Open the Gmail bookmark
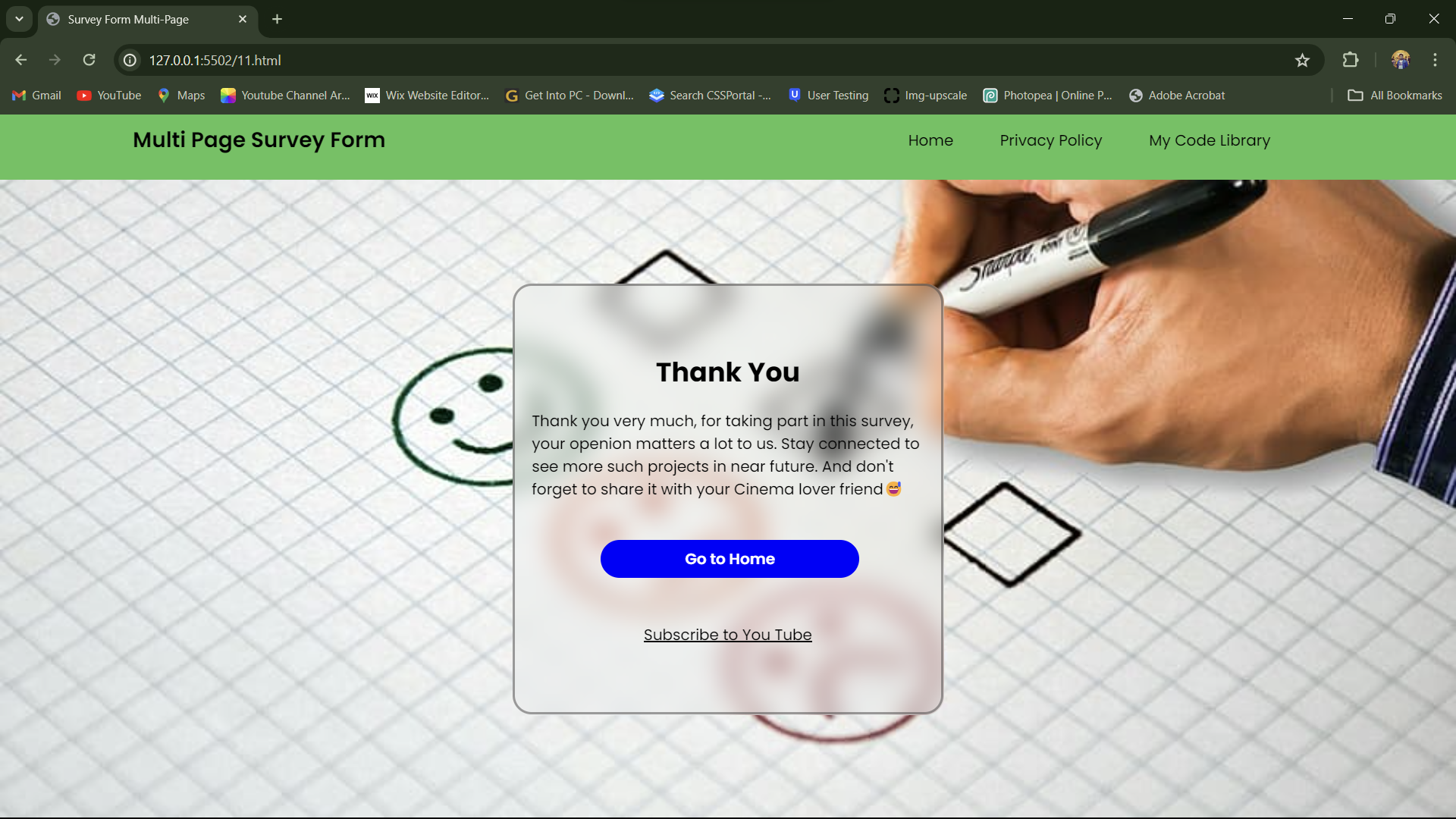 point(37,96)
